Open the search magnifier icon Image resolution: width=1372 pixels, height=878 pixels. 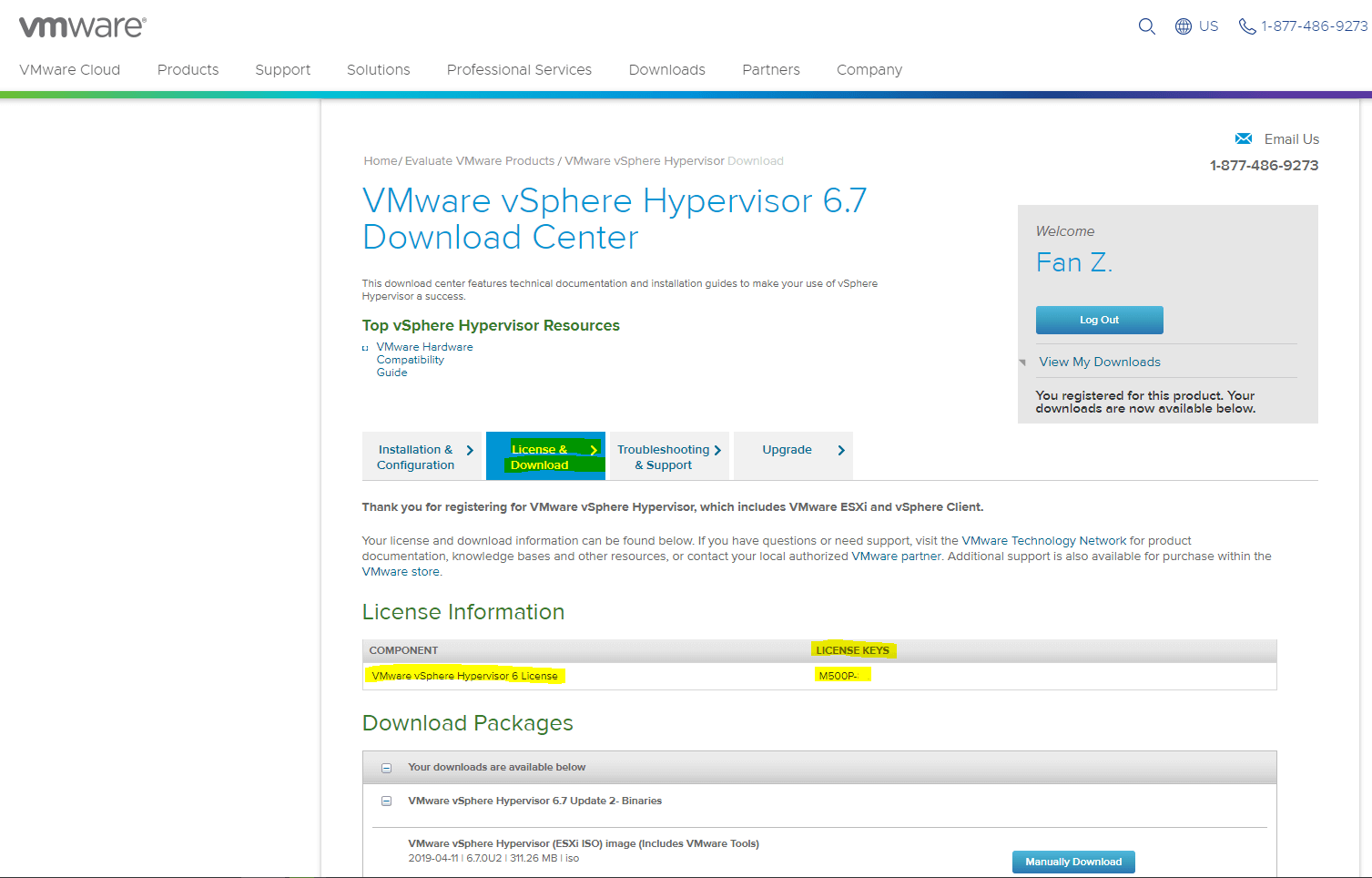(x=1147, y=26)
